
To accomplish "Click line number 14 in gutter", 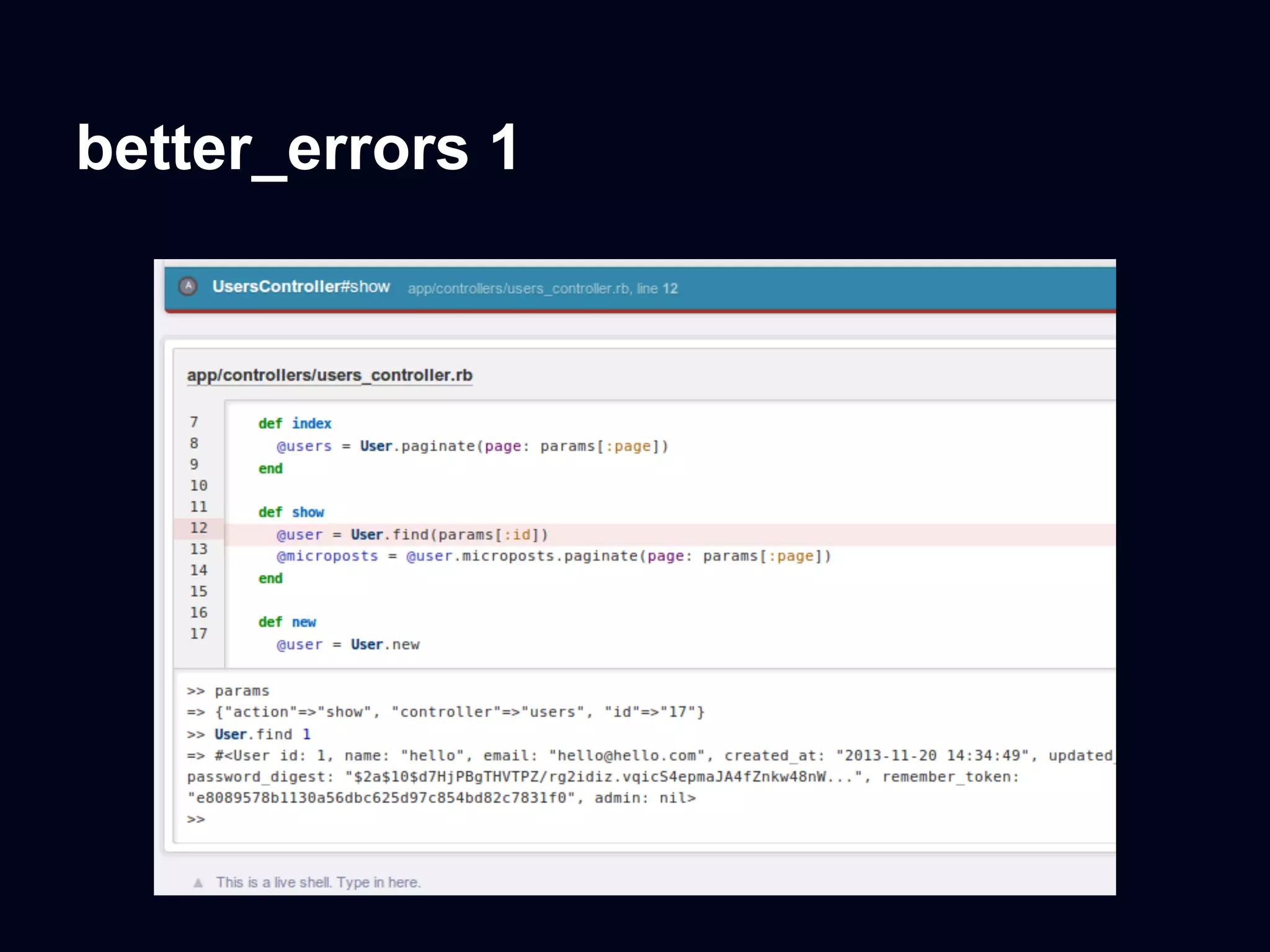I will pos(198,570).
